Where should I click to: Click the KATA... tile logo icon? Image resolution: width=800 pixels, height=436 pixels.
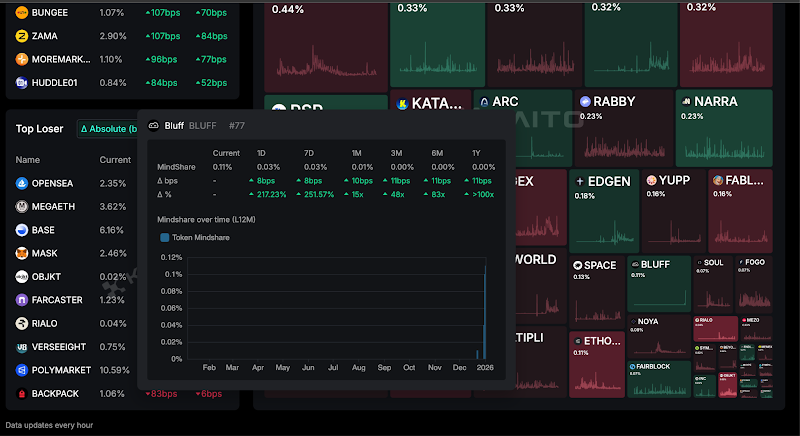(403, 104)
